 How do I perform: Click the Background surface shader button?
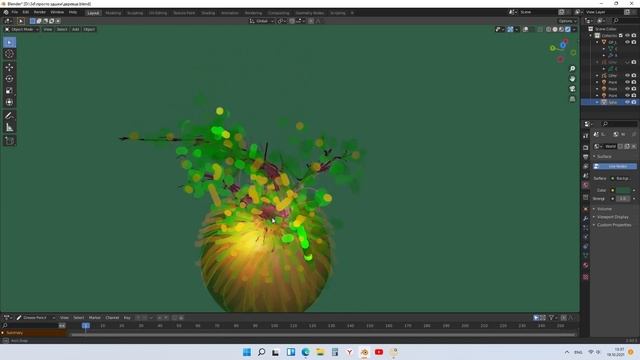coord(623,178)
